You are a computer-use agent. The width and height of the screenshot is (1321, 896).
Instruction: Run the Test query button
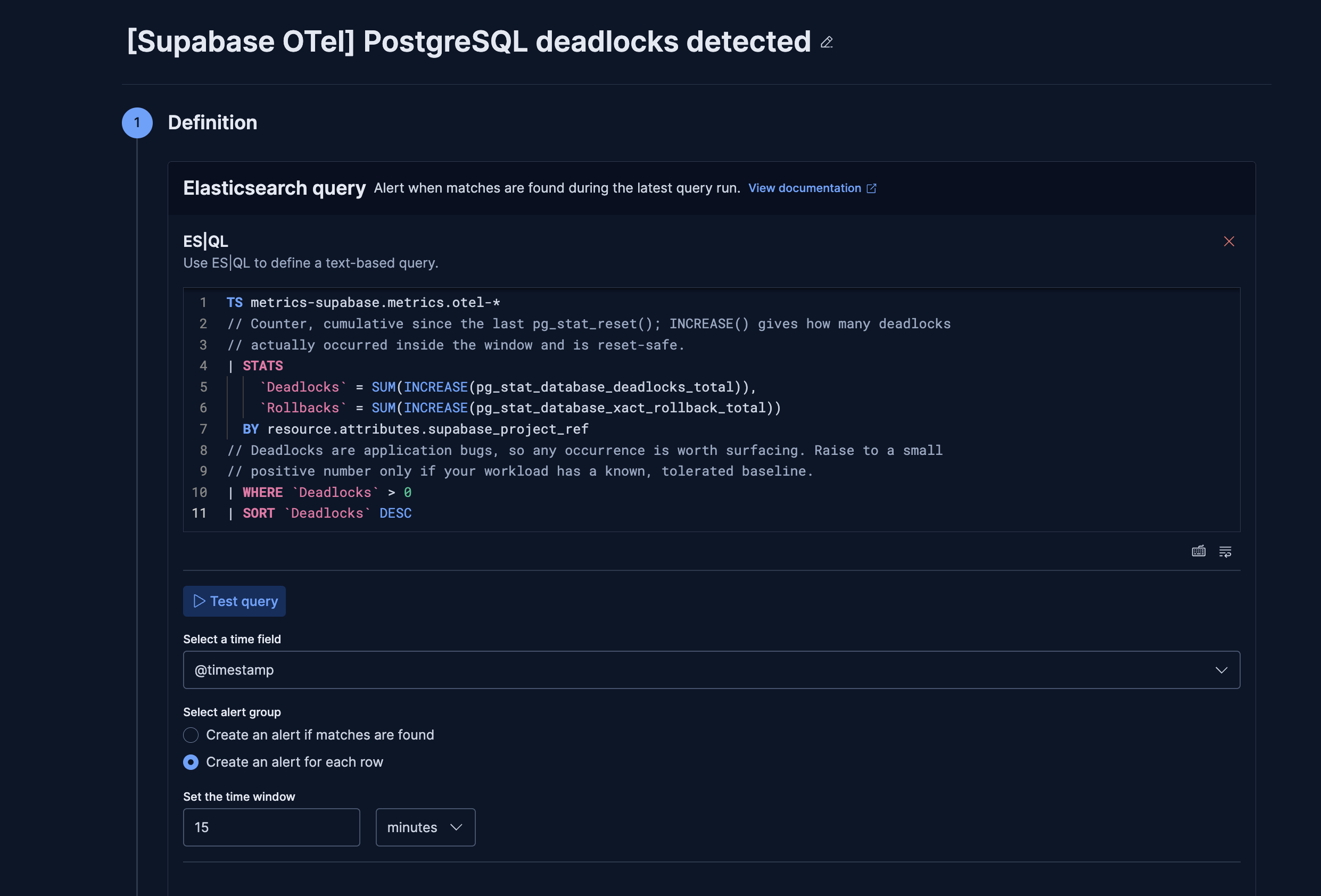(234, 601)
